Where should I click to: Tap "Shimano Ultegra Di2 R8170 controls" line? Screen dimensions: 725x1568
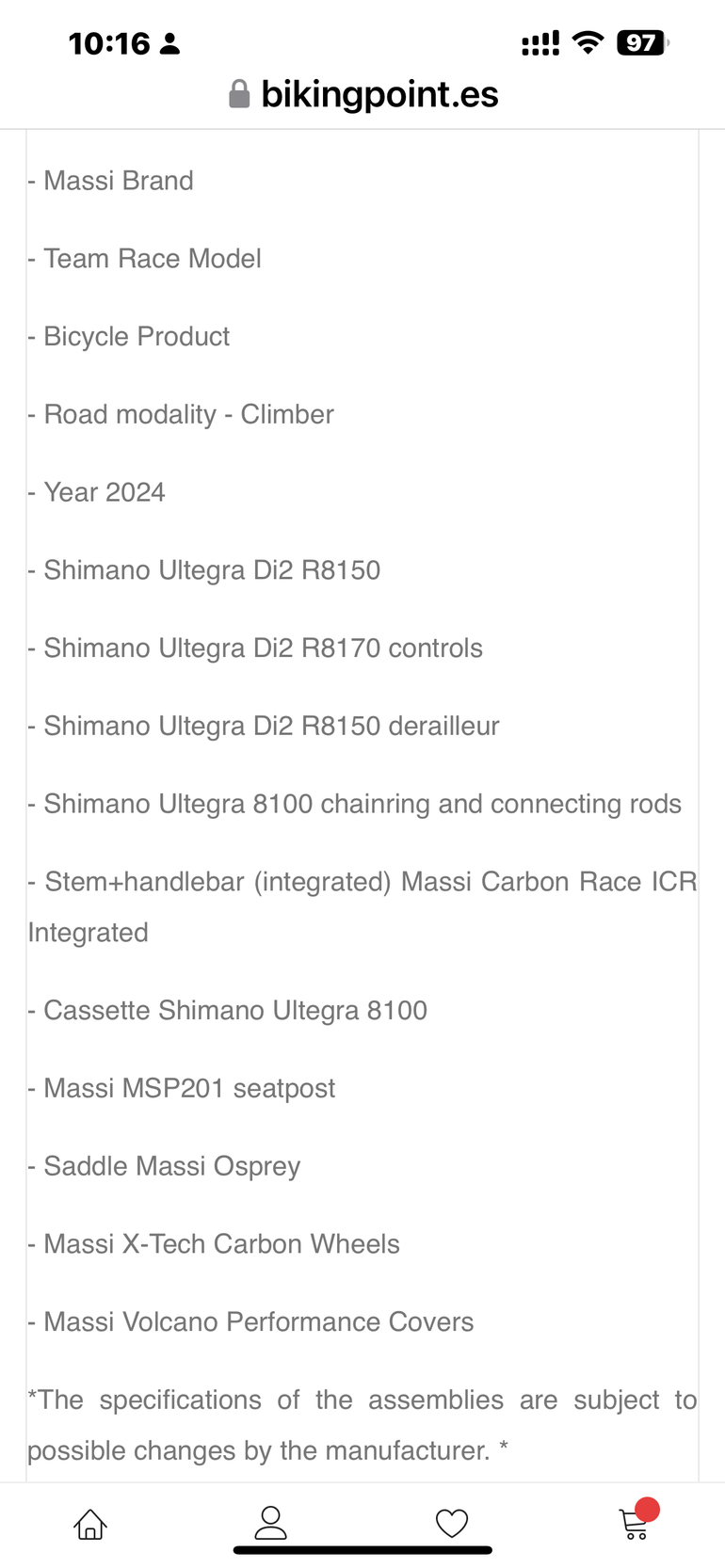tap(263, 648)
